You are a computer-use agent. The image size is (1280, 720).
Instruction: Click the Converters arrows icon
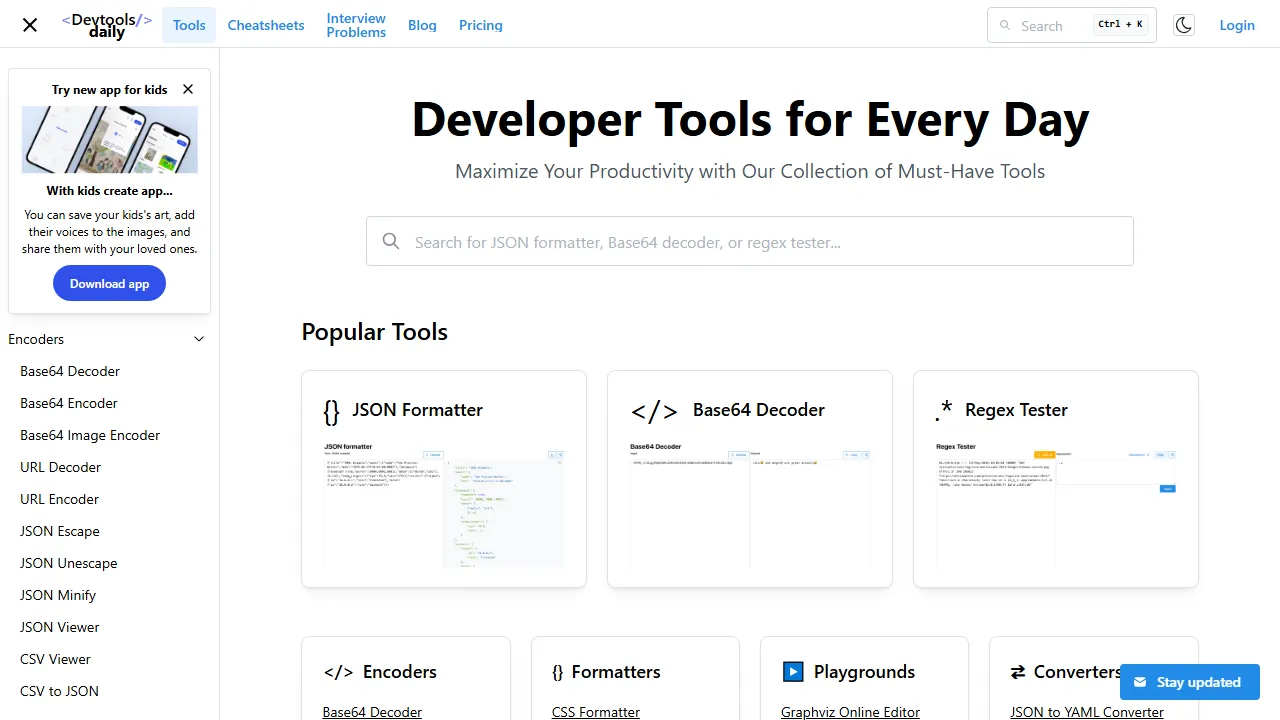click(x=1017, y=671)
